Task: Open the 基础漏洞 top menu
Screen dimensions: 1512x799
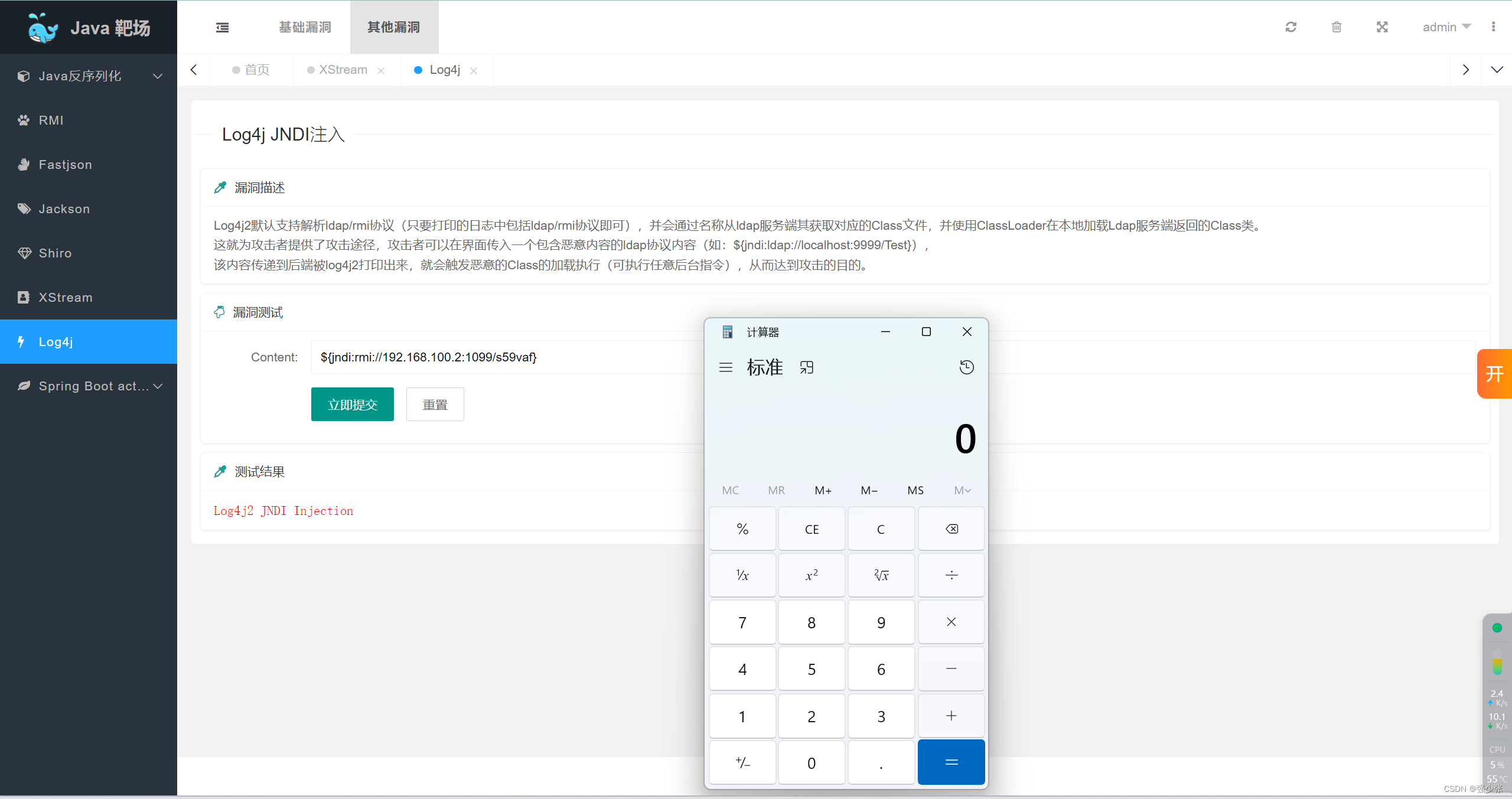Action: click(305, 27)
